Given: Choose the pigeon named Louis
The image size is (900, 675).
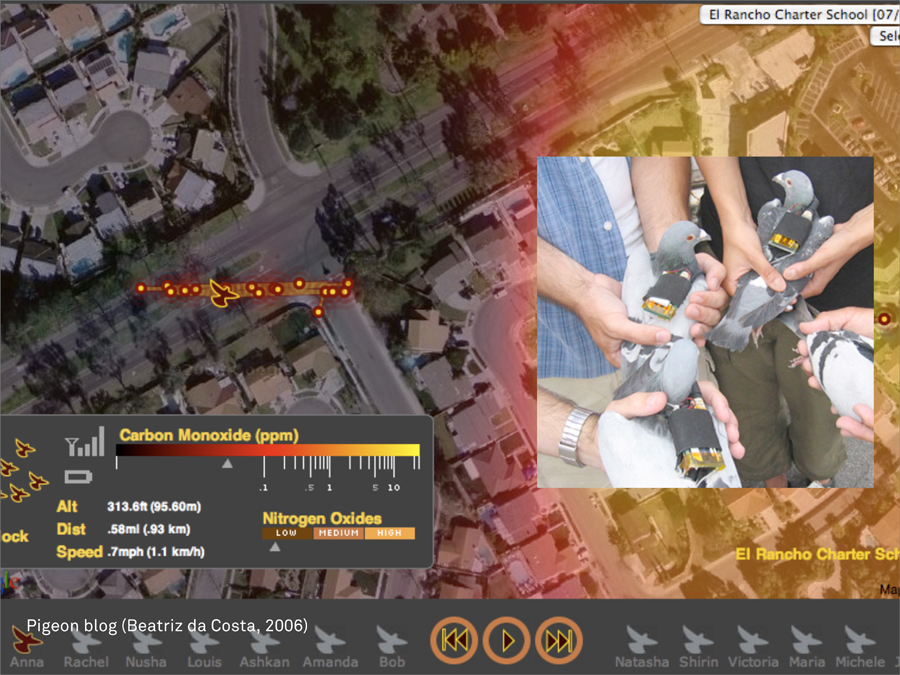Looking at the screenshot, I should coord(204,641).
